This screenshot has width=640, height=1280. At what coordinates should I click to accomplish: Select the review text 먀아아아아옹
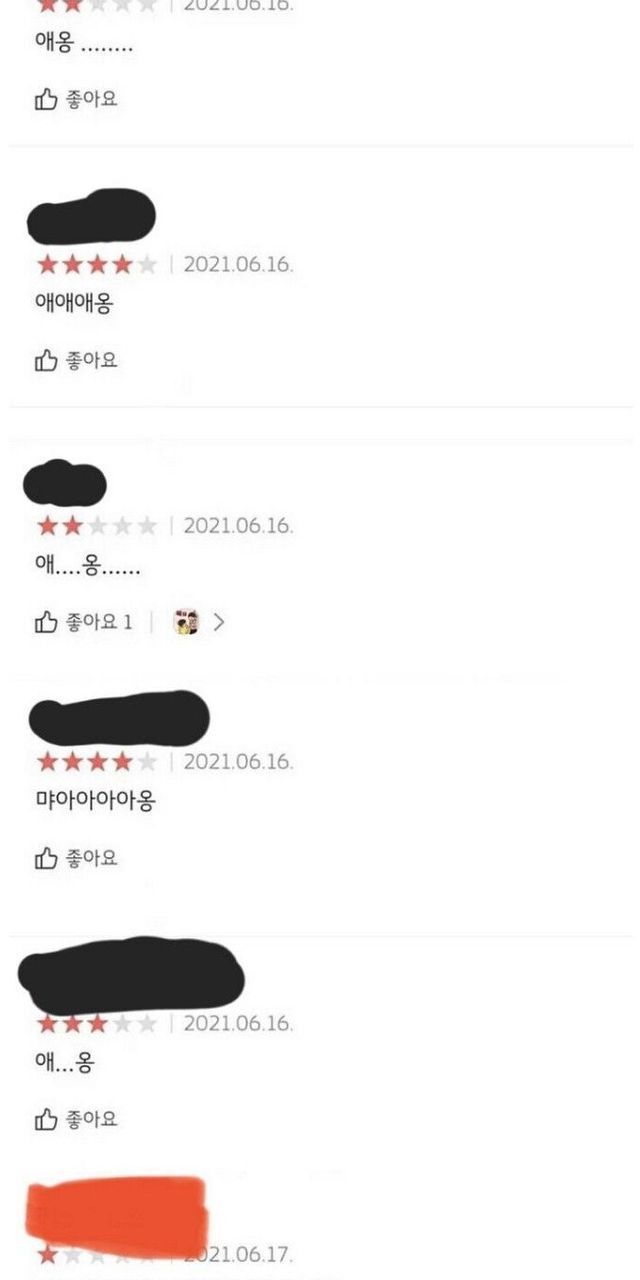[95, 801]
